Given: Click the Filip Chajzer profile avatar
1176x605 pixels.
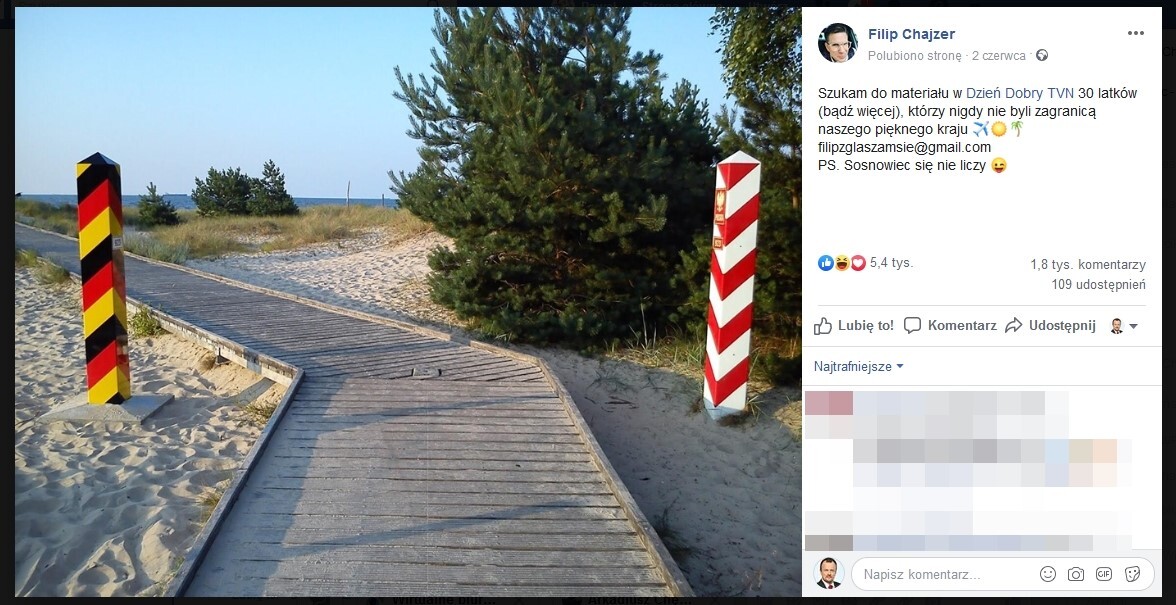Looking at the screenshot, I should click(x=838, y=43).
